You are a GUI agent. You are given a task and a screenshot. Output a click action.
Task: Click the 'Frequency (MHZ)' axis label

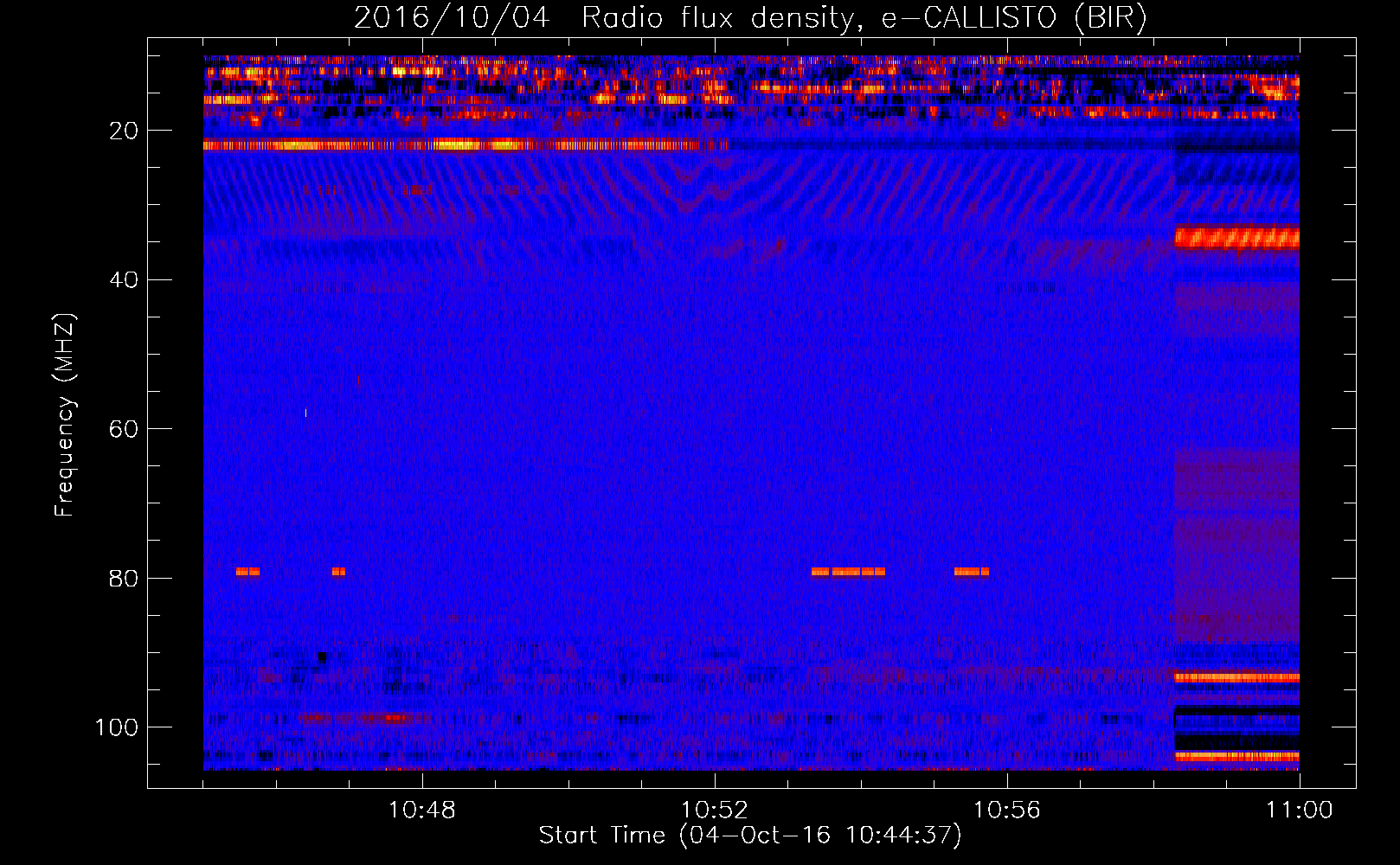pyautogui.click(x=64, y=415)
